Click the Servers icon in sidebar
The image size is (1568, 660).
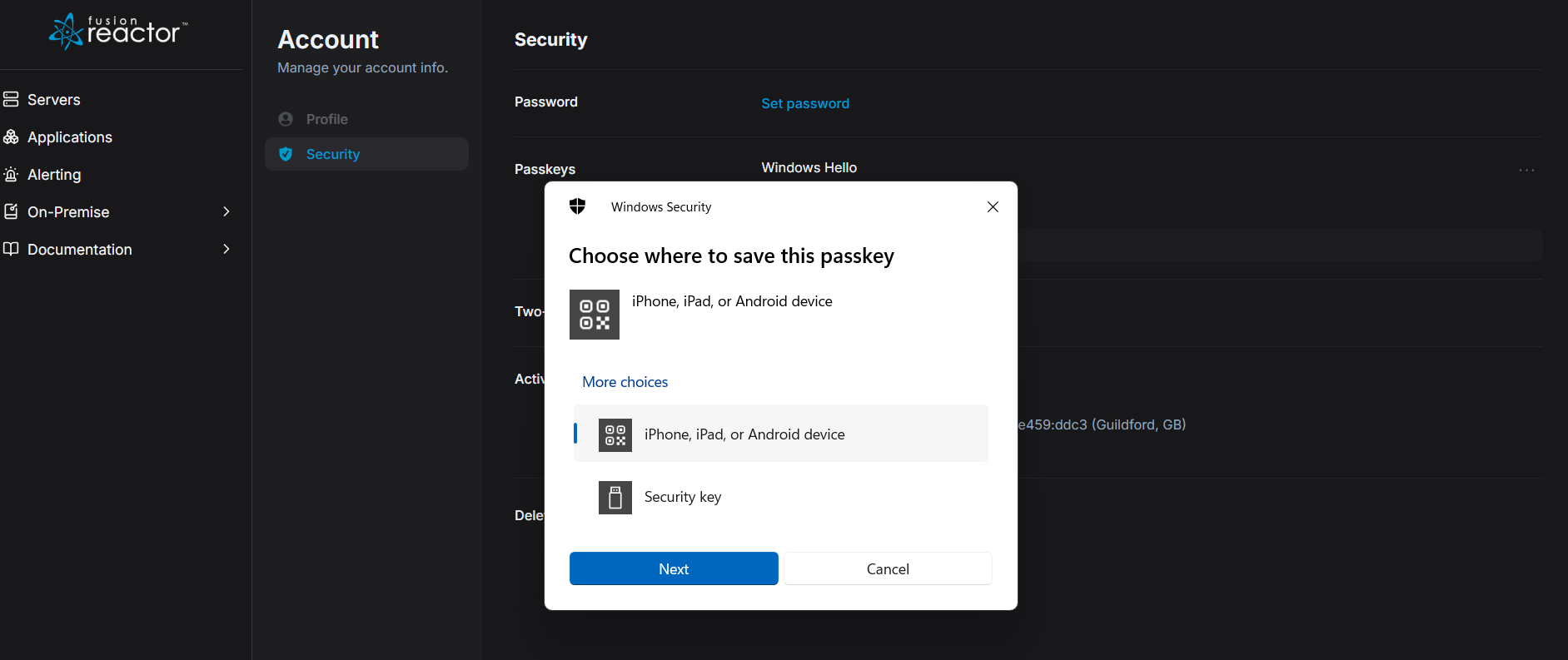point(11,99)
